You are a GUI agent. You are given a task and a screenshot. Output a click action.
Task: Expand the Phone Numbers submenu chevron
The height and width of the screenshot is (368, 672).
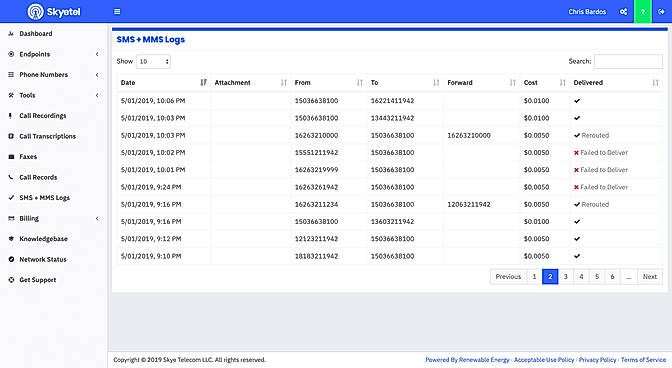tap(97, 75)
